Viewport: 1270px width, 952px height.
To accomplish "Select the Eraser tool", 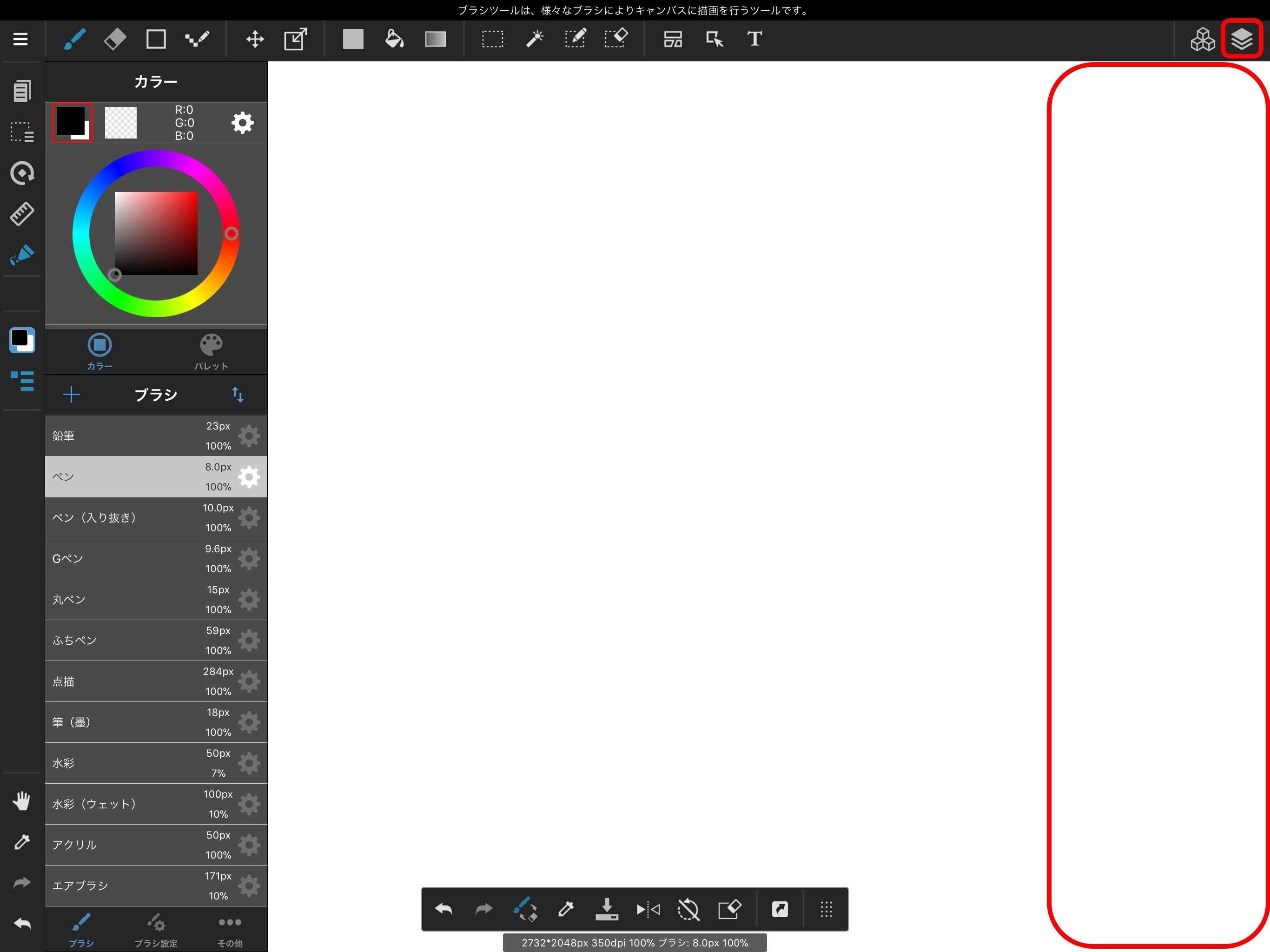I will (115, 39).
